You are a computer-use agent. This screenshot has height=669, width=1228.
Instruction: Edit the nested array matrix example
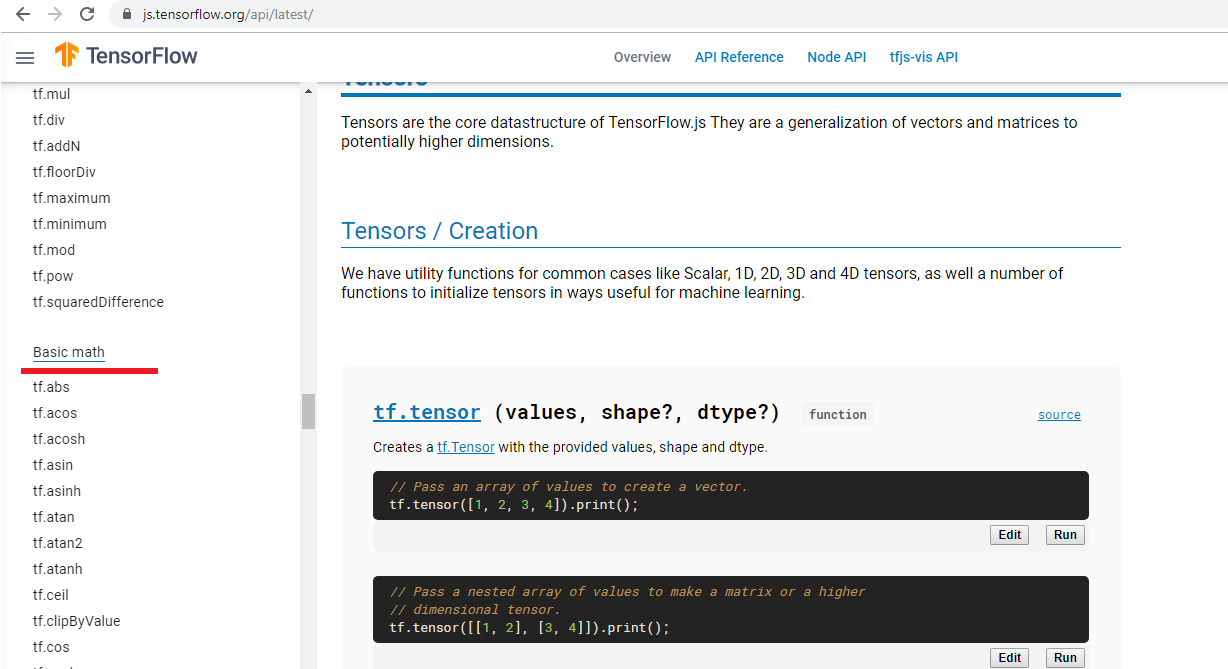point(1010,658)
